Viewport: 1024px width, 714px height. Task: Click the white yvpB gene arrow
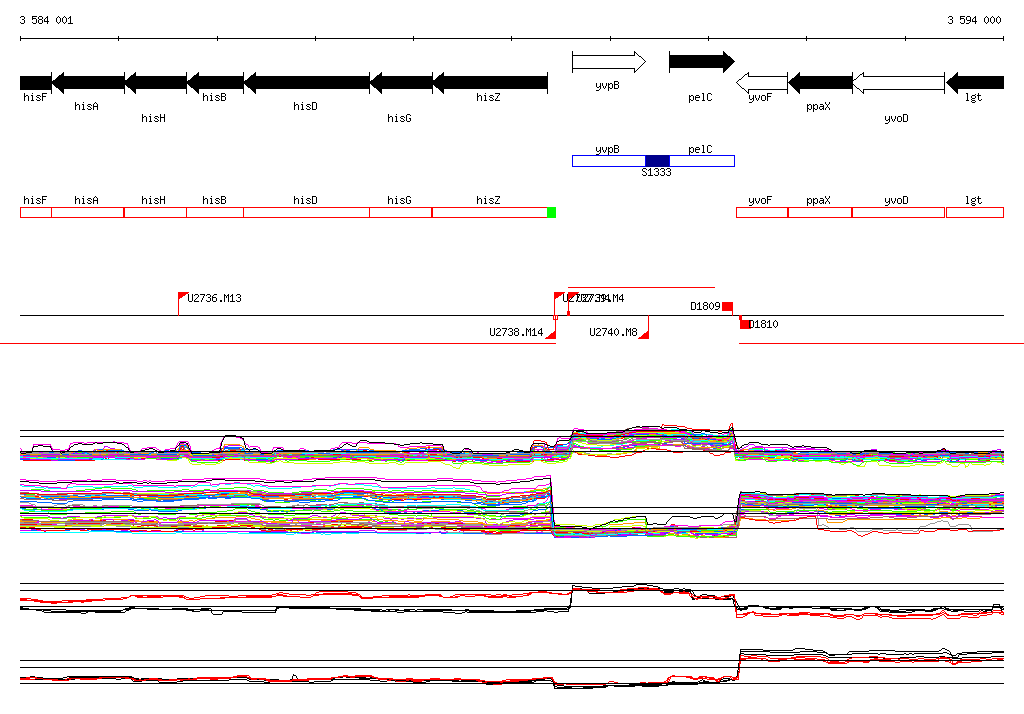pos(608,62)
